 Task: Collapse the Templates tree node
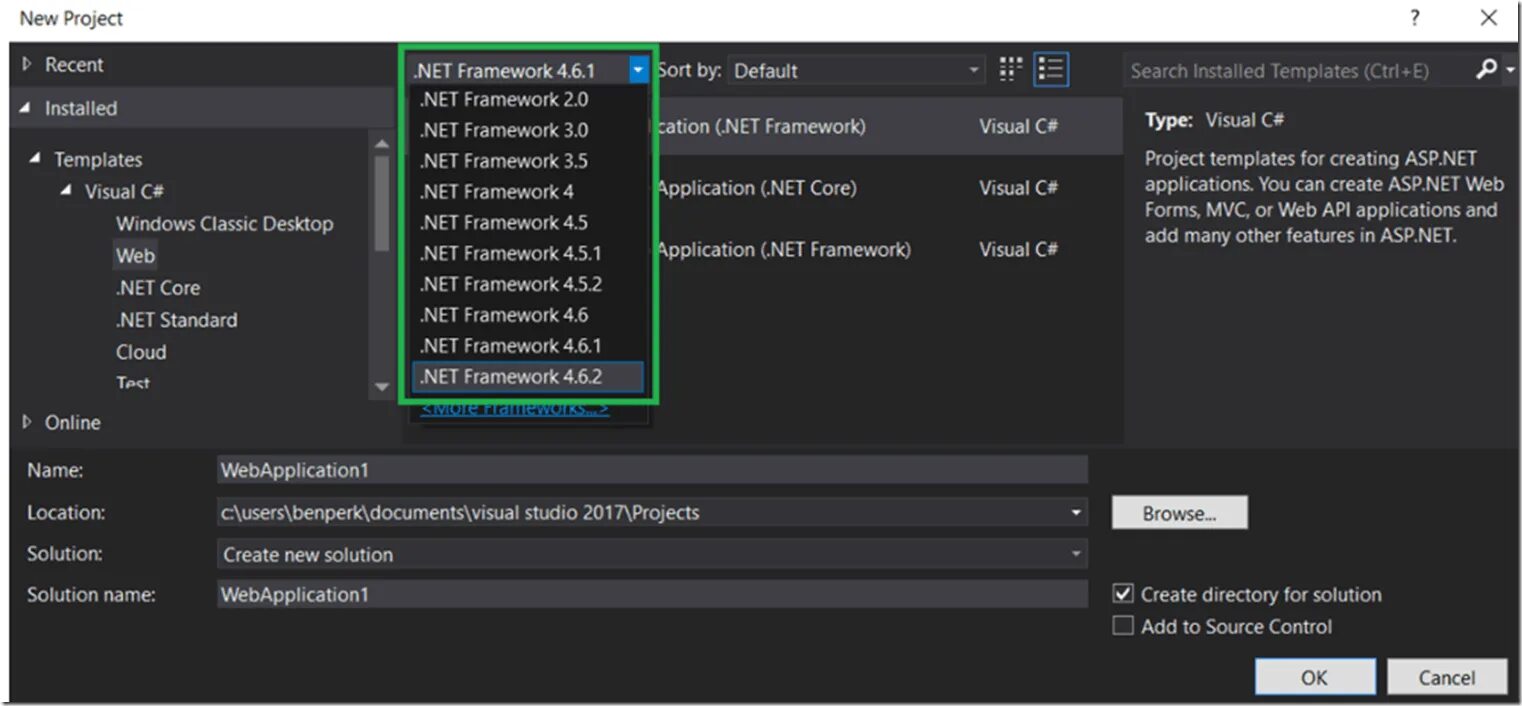pyautogui.click(x=36, y=159)
